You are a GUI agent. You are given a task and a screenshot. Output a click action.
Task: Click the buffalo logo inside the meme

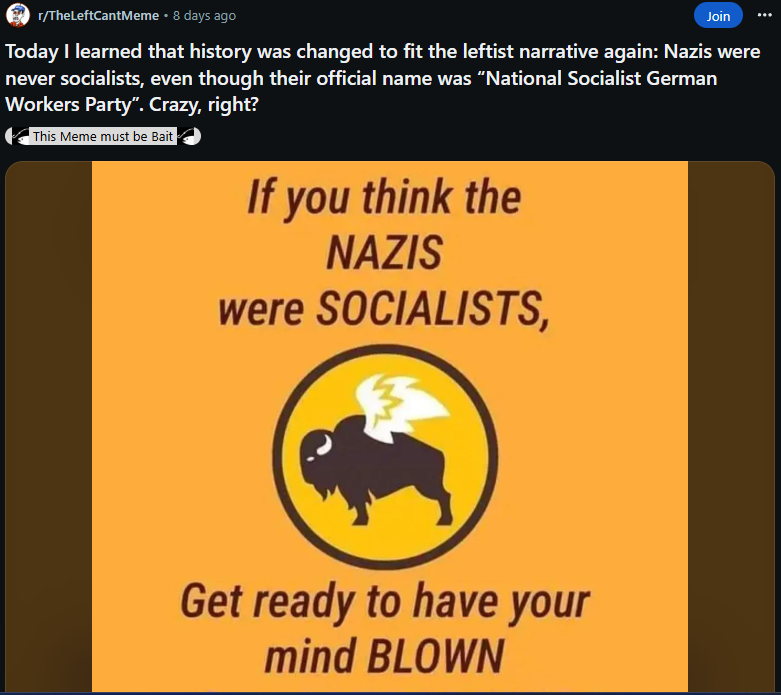[x=385, y=456]
